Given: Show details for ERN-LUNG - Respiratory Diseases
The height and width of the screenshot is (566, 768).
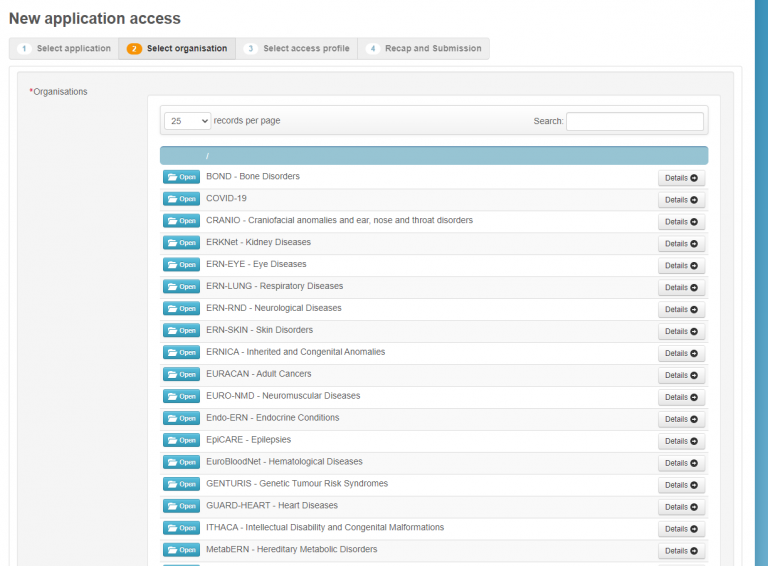Looking at the screenshot, I should pos(681,287).
